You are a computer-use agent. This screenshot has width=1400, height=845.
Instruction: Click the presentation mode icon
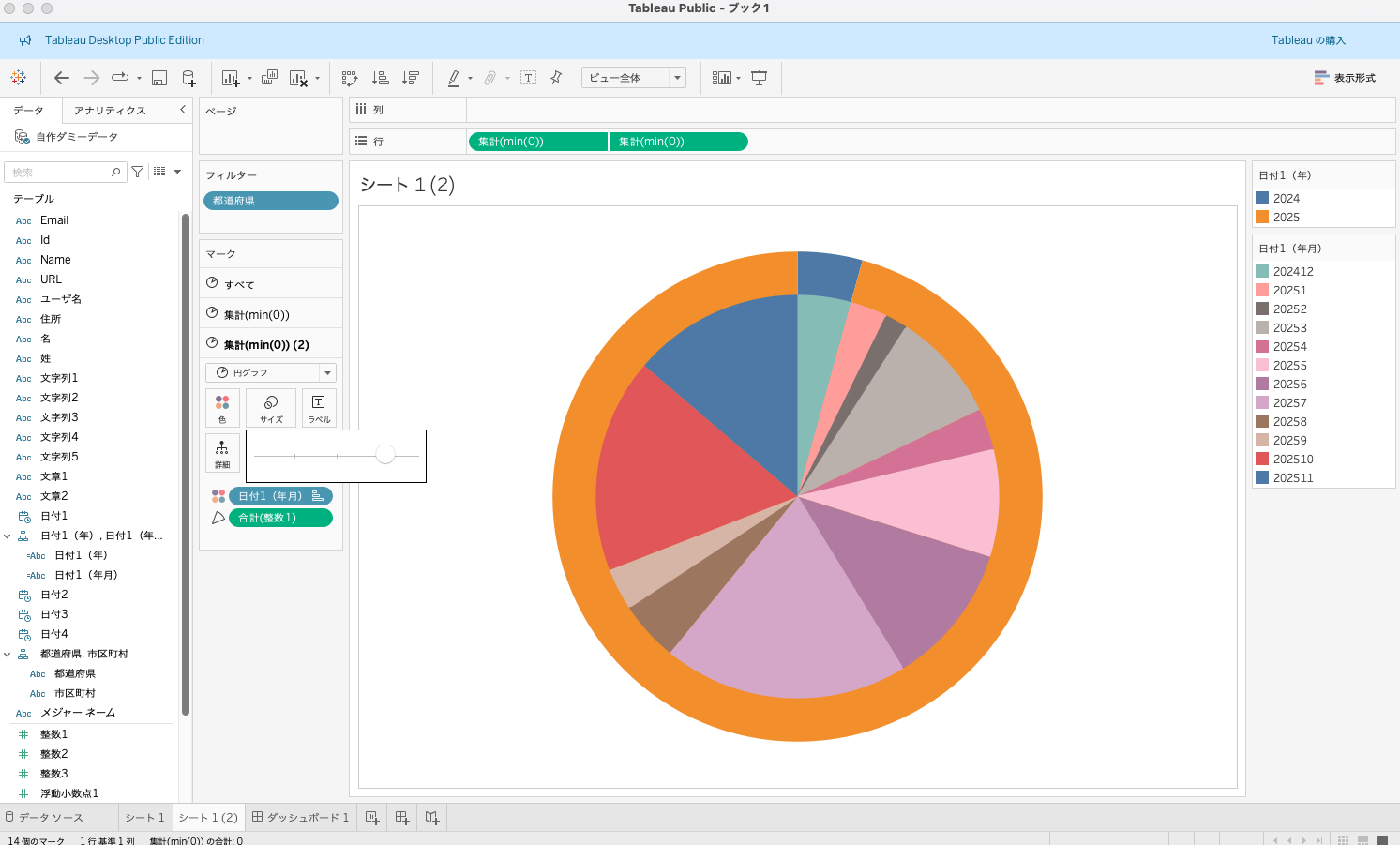point(760,78)
